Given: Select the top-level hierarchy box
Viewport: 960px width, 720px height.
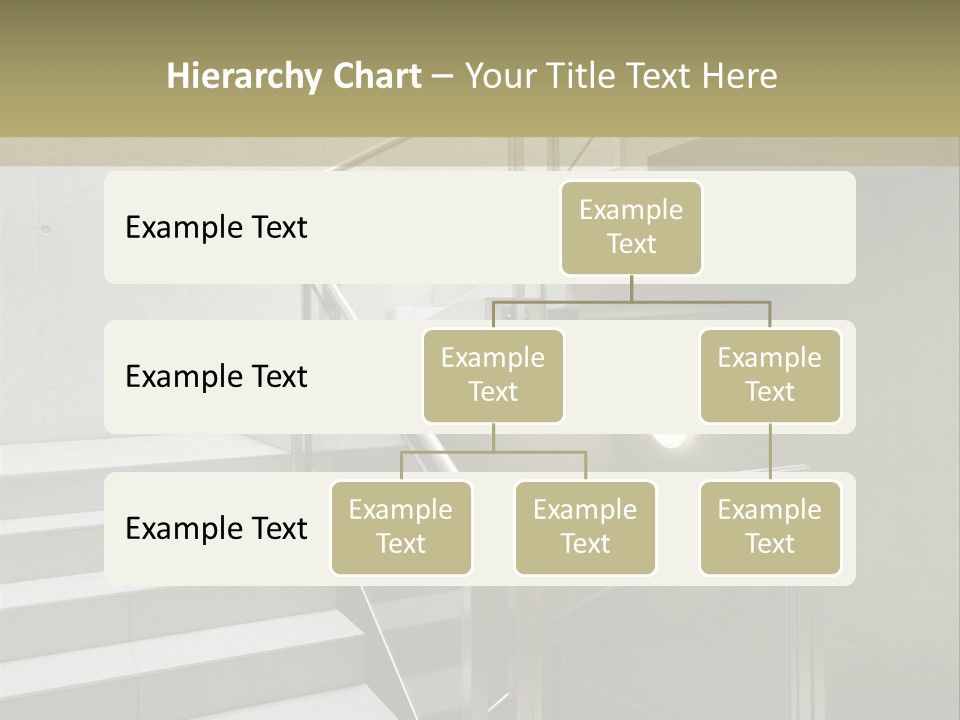Looking at the screenshot, I should pyautogui.click(x=631, y=228).
